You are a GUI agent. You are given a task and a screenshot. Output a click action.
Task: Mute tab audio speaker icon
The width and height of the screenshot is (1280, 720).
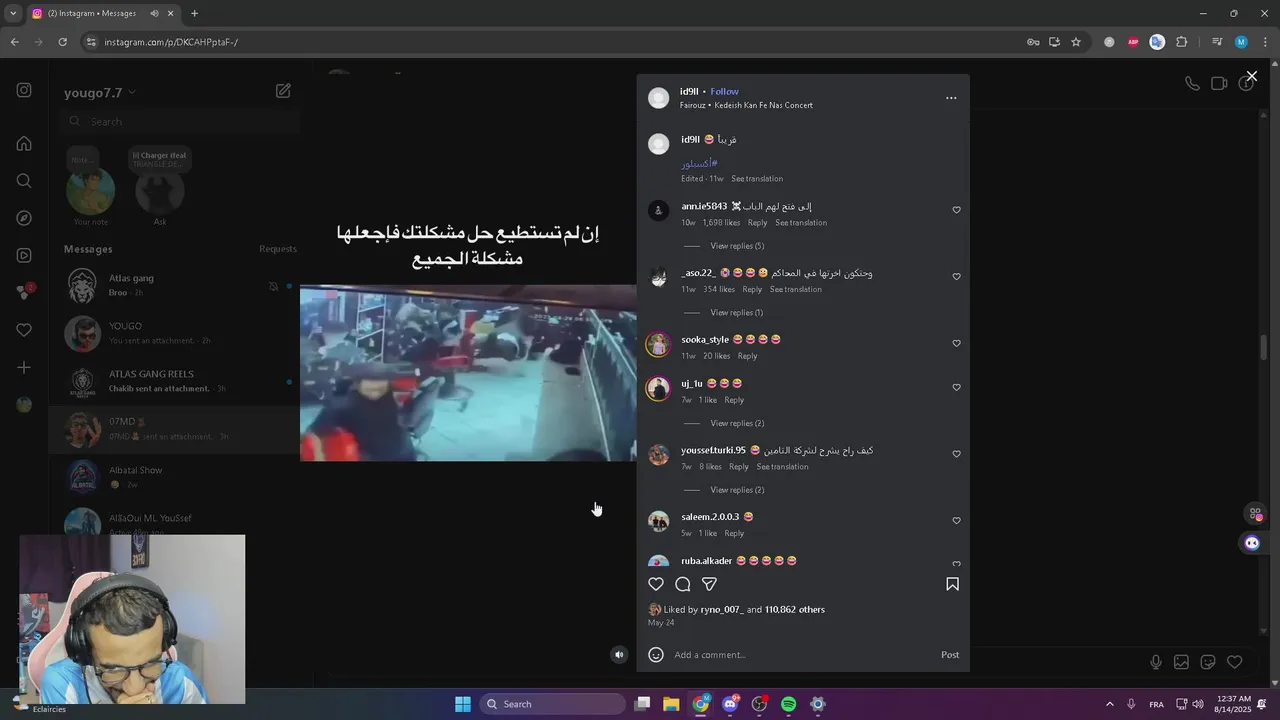(x=154, y=14)
